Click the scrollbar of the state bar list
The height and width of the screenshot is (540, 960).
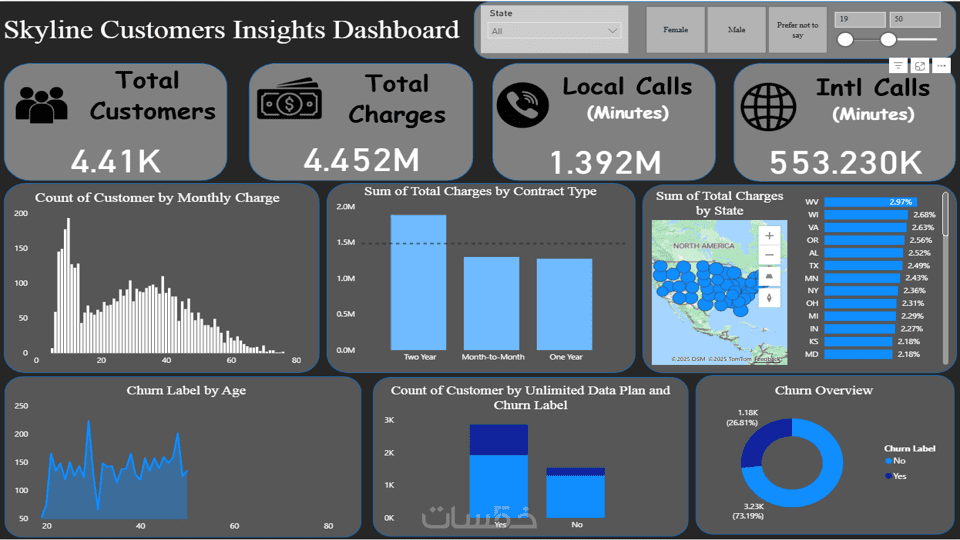(945, 214)
